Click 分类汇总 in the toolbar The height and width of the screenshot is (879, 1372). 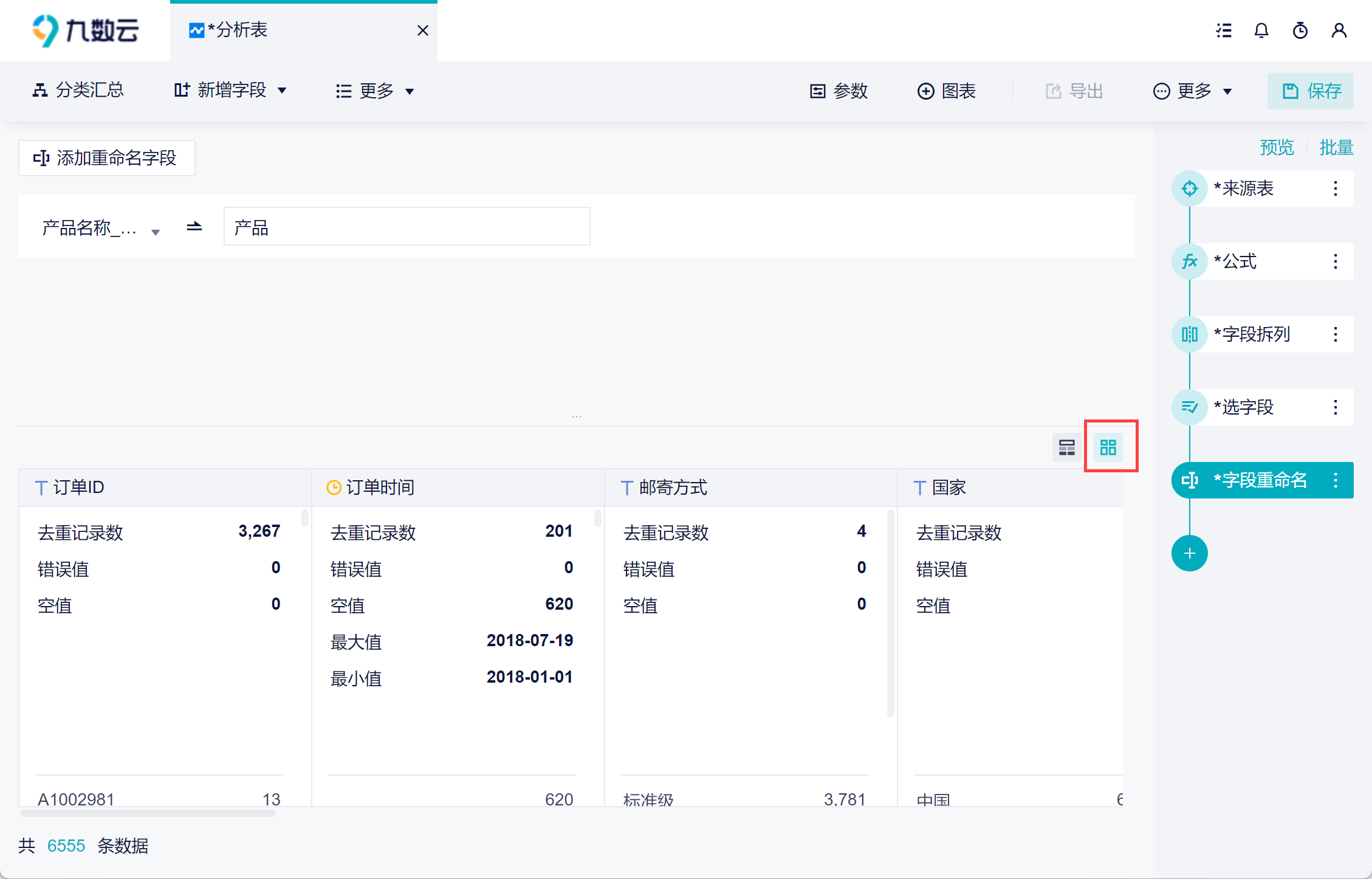[78, 91]
